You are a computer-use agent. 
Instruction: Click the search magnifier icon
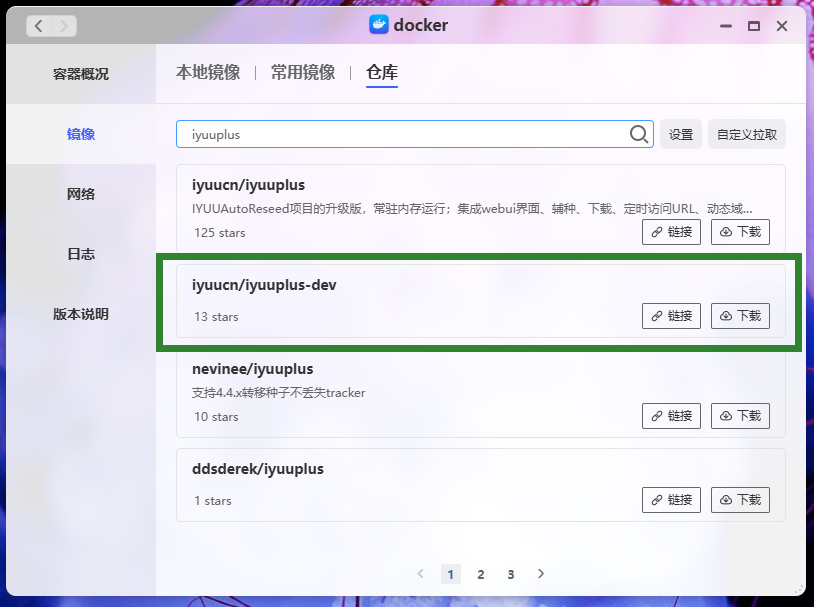tap(639, 134)
